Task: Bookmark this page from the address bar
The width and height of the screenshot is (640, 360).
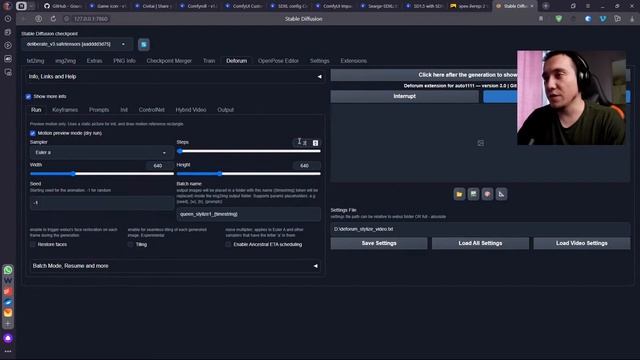Action: point(541,19)
